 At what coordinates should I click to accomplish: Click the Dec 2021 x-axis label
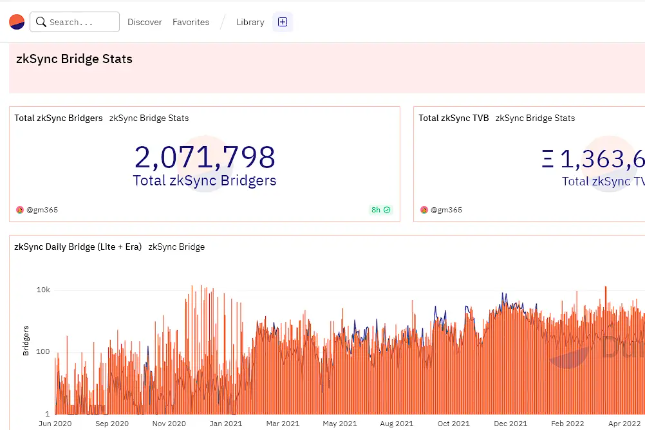[x=510, y=423]
